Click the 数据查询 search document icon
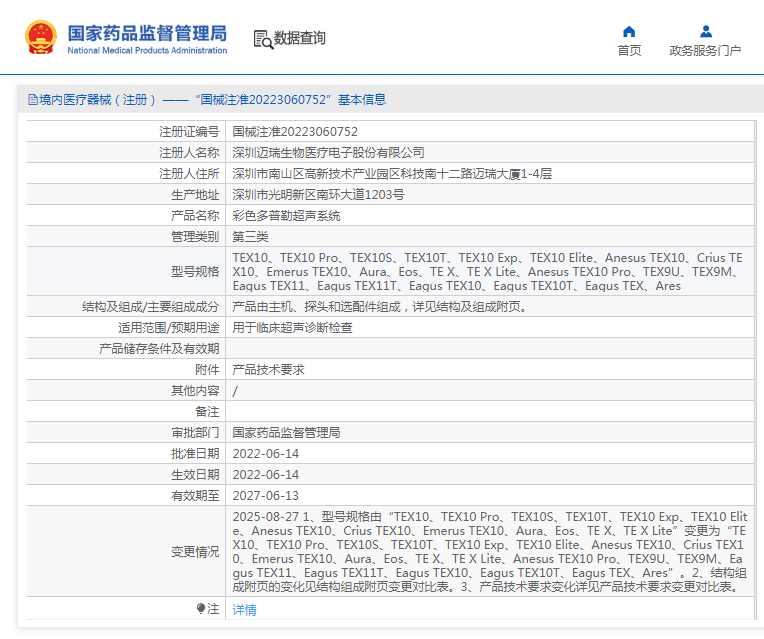This screenshot has width=764, height=639. click(263, 39)
